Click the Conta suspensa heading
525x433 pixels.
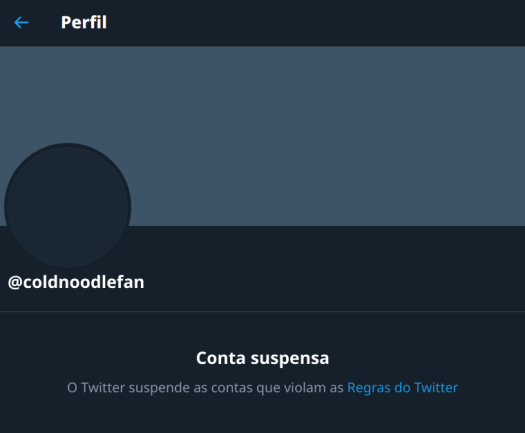coord(262,358)
